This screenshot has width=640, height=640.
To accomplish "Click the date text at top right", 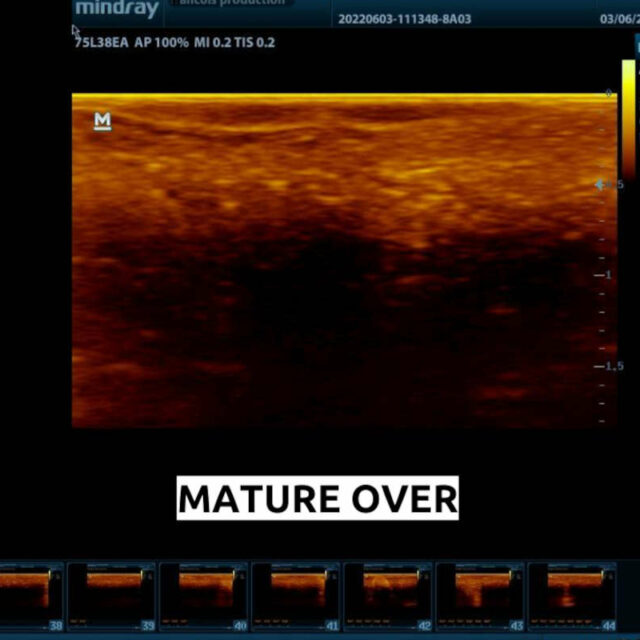I will 620,19.
